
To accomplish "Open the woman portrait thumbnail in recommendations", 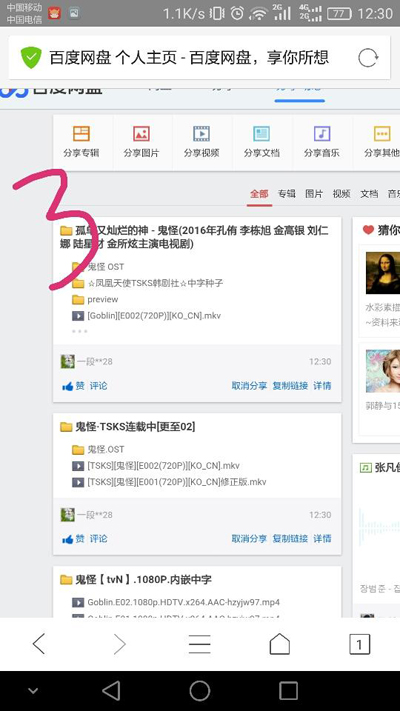I will (x=383, y=371).
